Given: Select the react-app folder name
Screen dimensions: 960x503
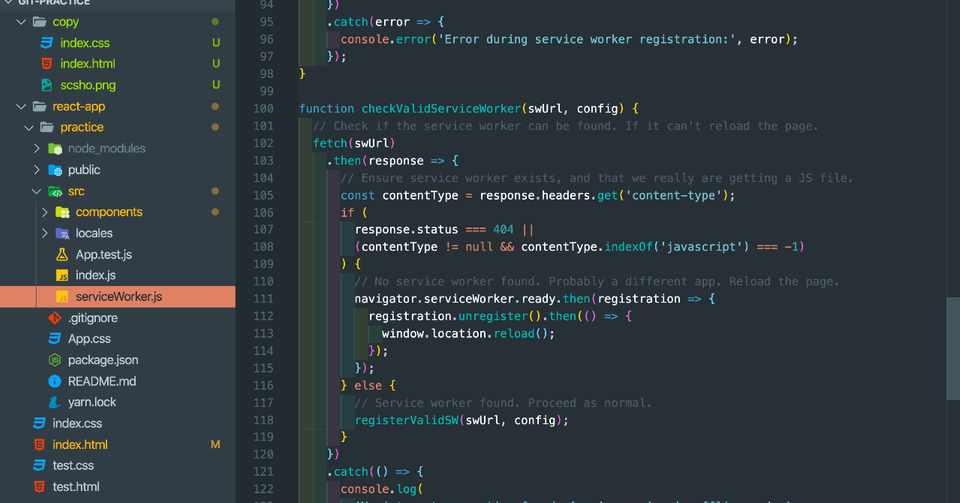Looking at the screenshot, I should [78, 106].
